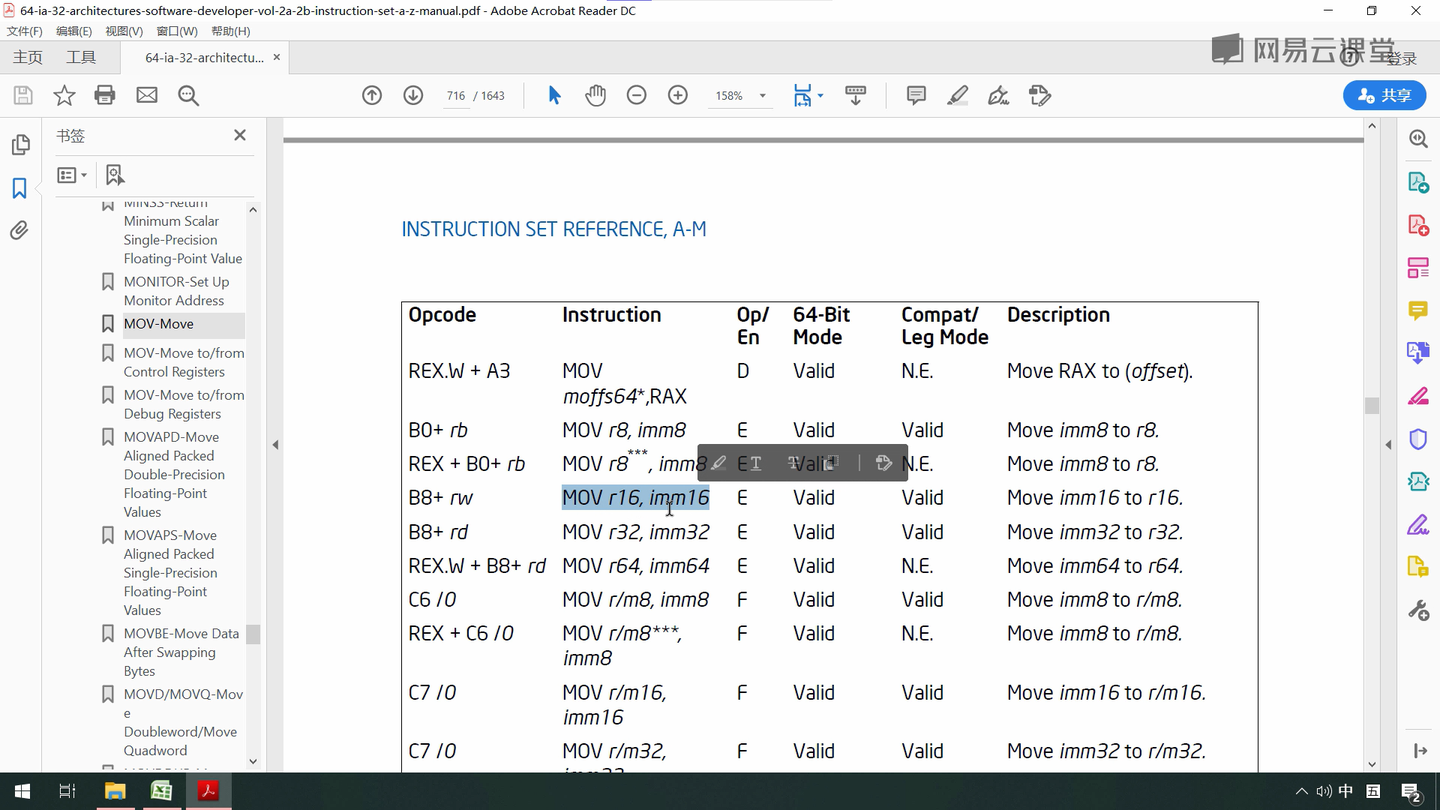Open the Windows notification center
This screenshot has width=1440, height=810.
point(1411,792)
